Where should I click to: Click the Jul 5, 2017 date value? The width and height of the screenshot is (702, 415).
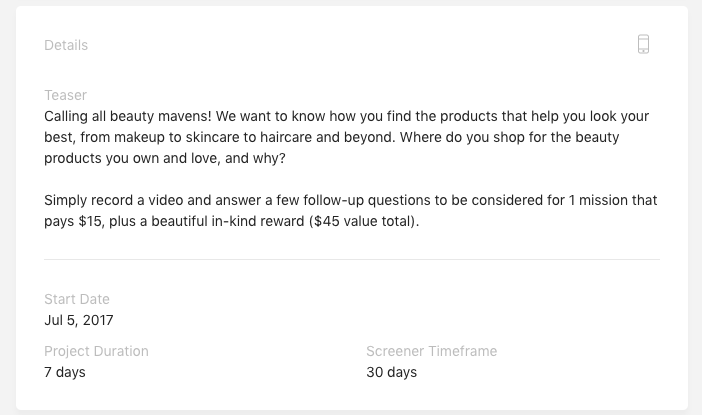pyautogui.click(x=79, y=320)
